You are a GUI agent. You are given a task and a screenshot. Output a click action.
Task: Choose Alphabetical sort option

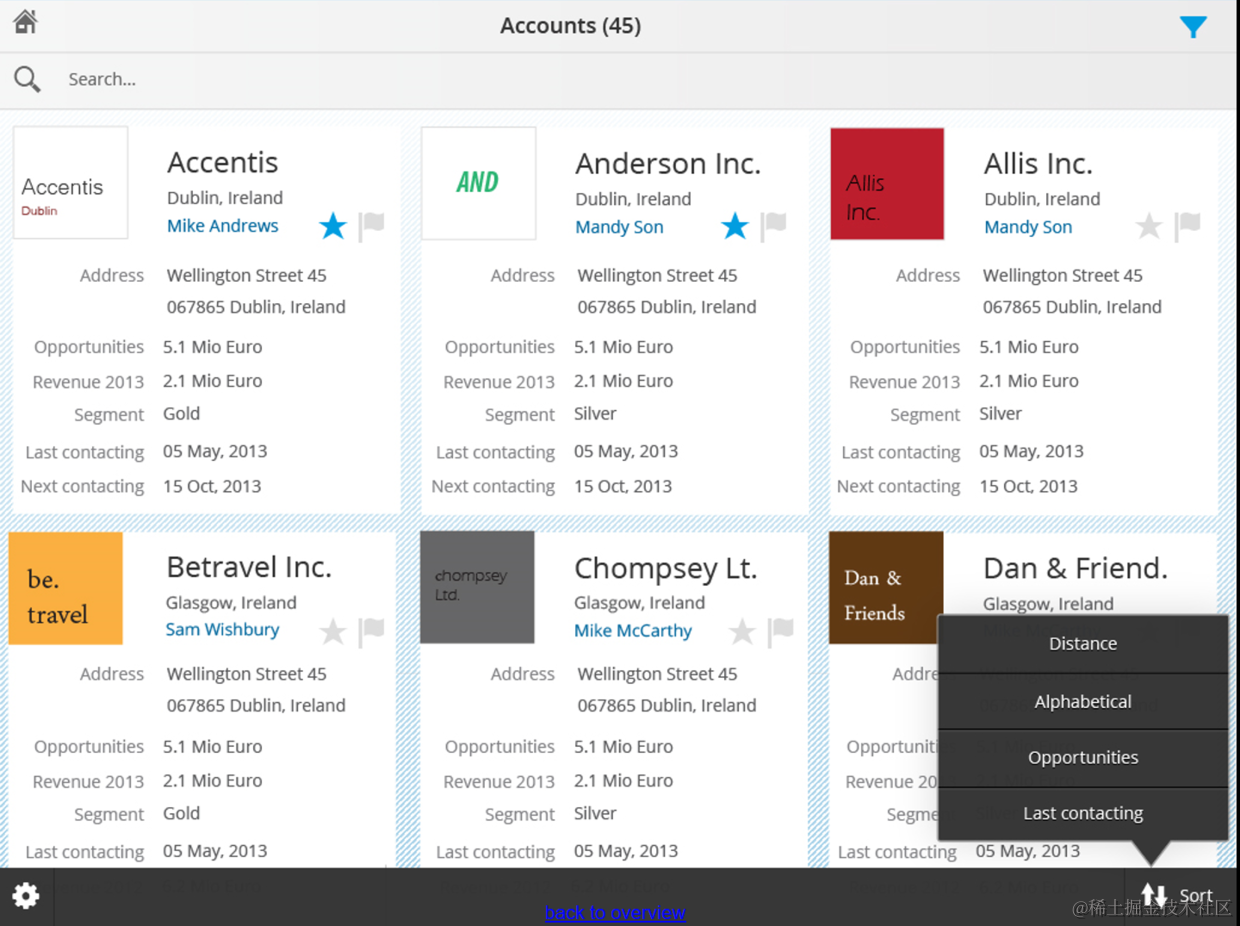click(1083, 701)
